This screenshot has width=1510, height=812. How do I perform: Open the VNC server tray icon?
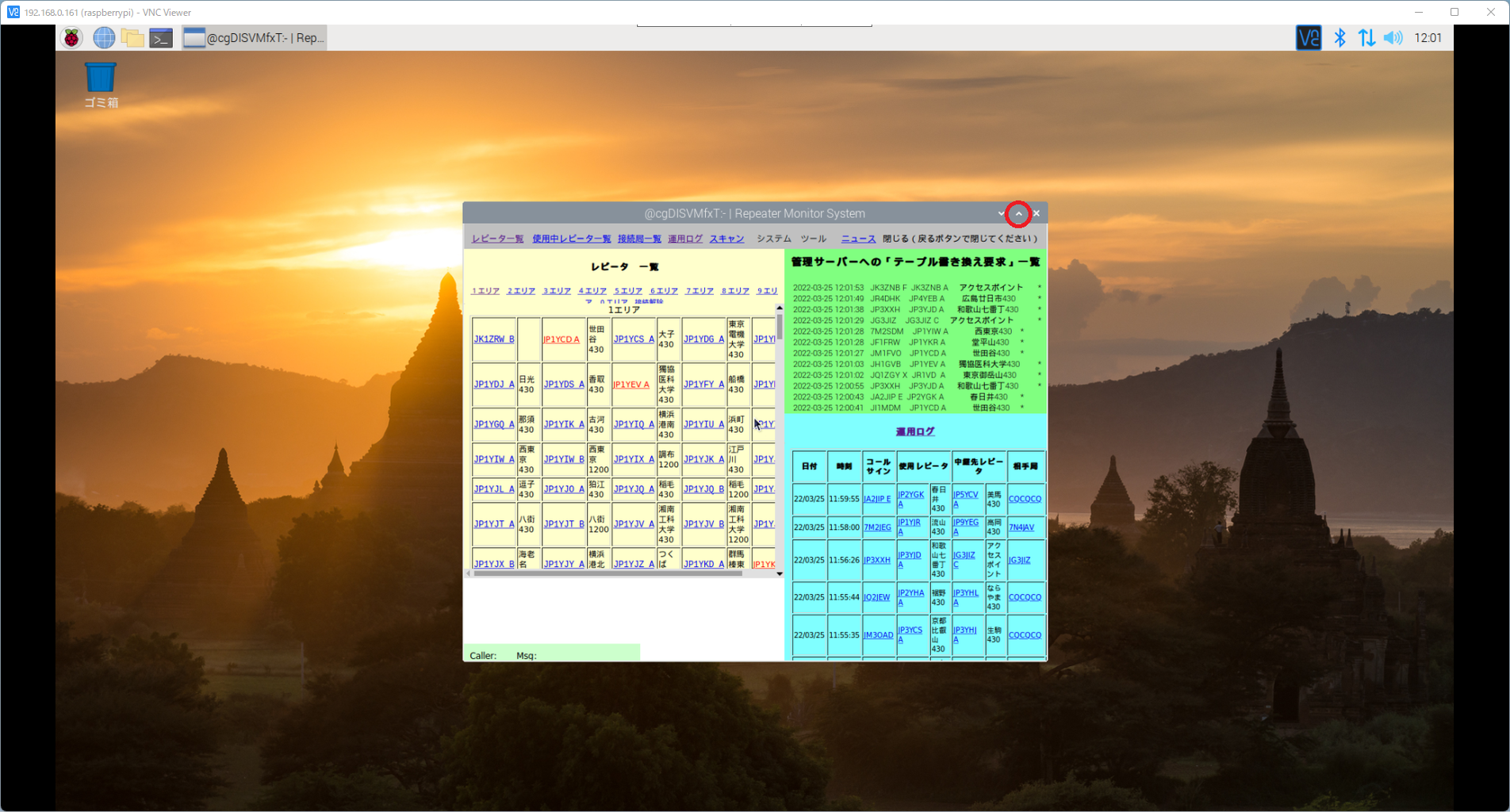(1309, 37)
